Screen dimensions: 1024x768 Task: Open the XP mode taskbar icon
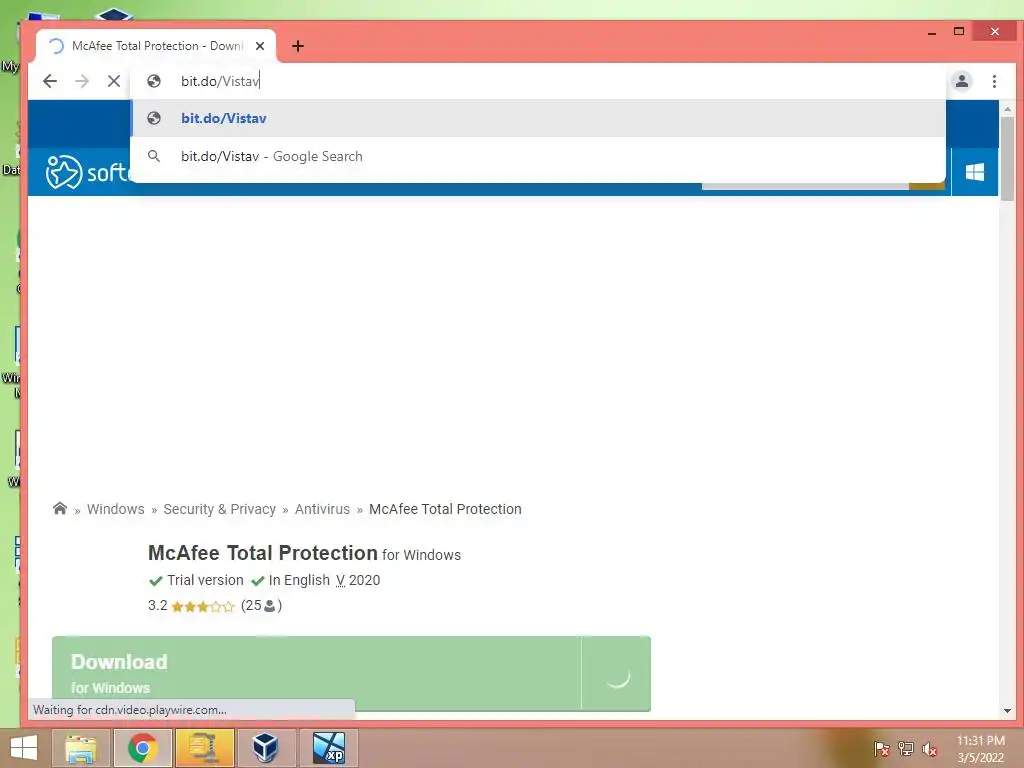coord(328,748)
